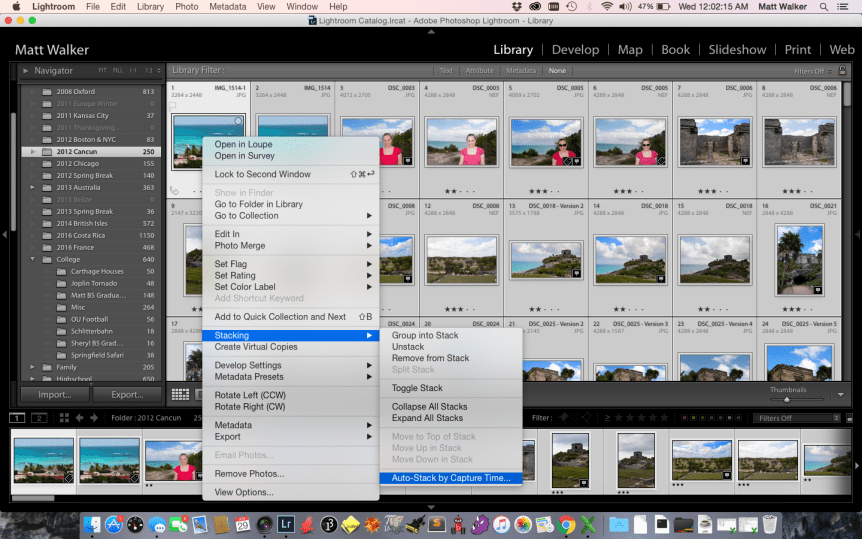Click the red color label filter swatch
This screenshot has height=539, width=862.
[x=685, y=418]
